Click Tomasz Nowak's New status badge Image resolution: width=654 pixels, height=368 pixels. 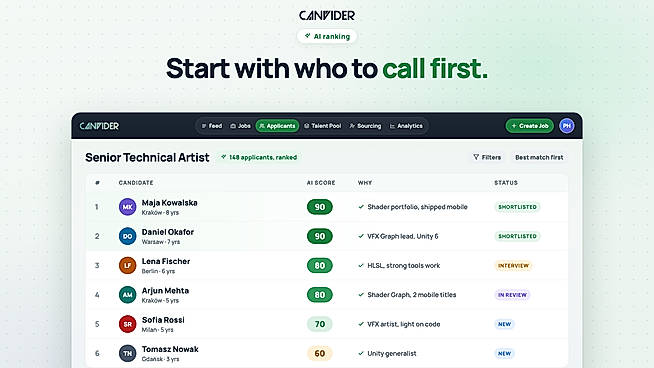tap(504, 353)
